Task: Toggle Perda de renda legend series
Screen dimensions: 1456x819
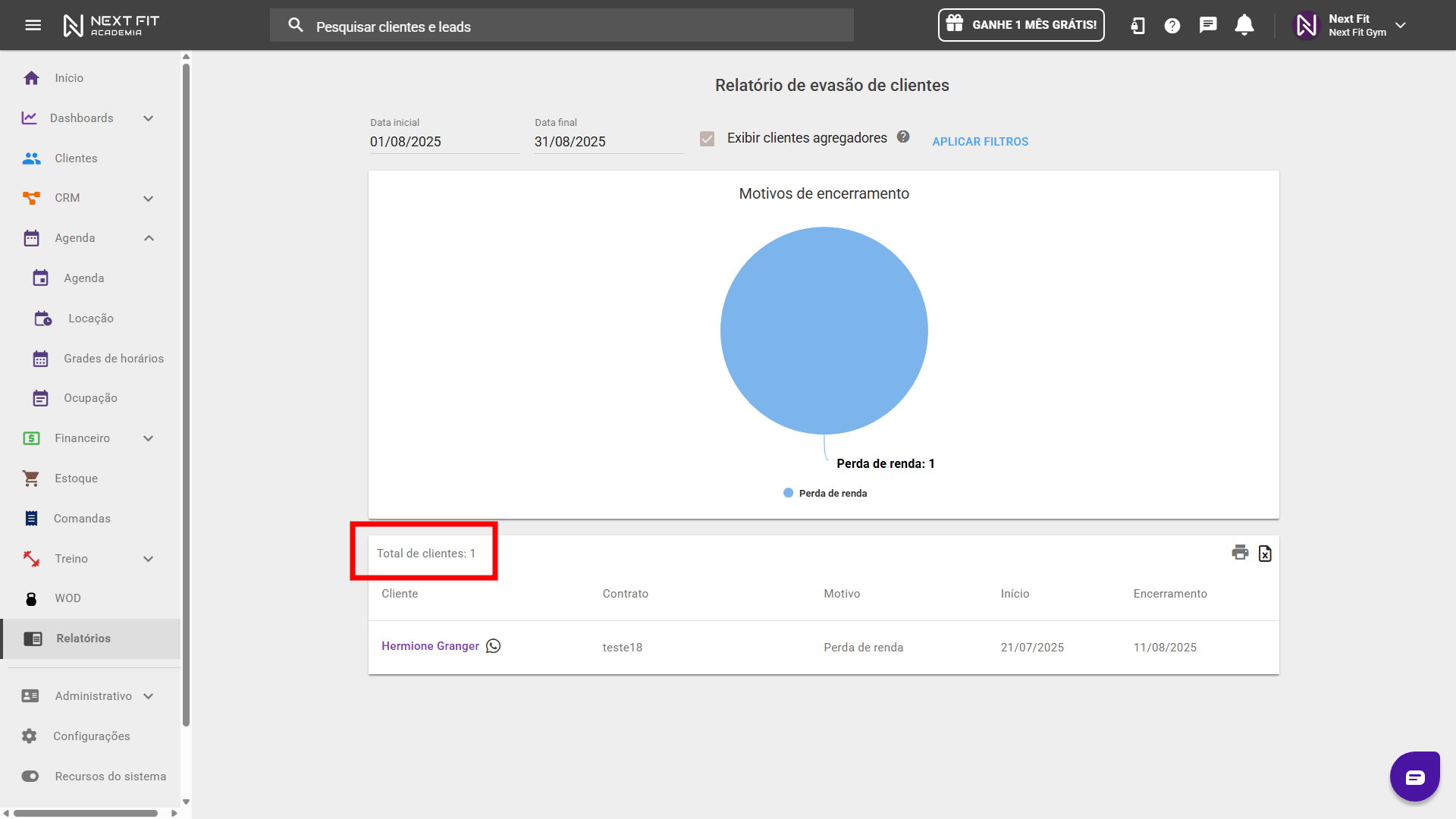Action: (x=825, y=494)
